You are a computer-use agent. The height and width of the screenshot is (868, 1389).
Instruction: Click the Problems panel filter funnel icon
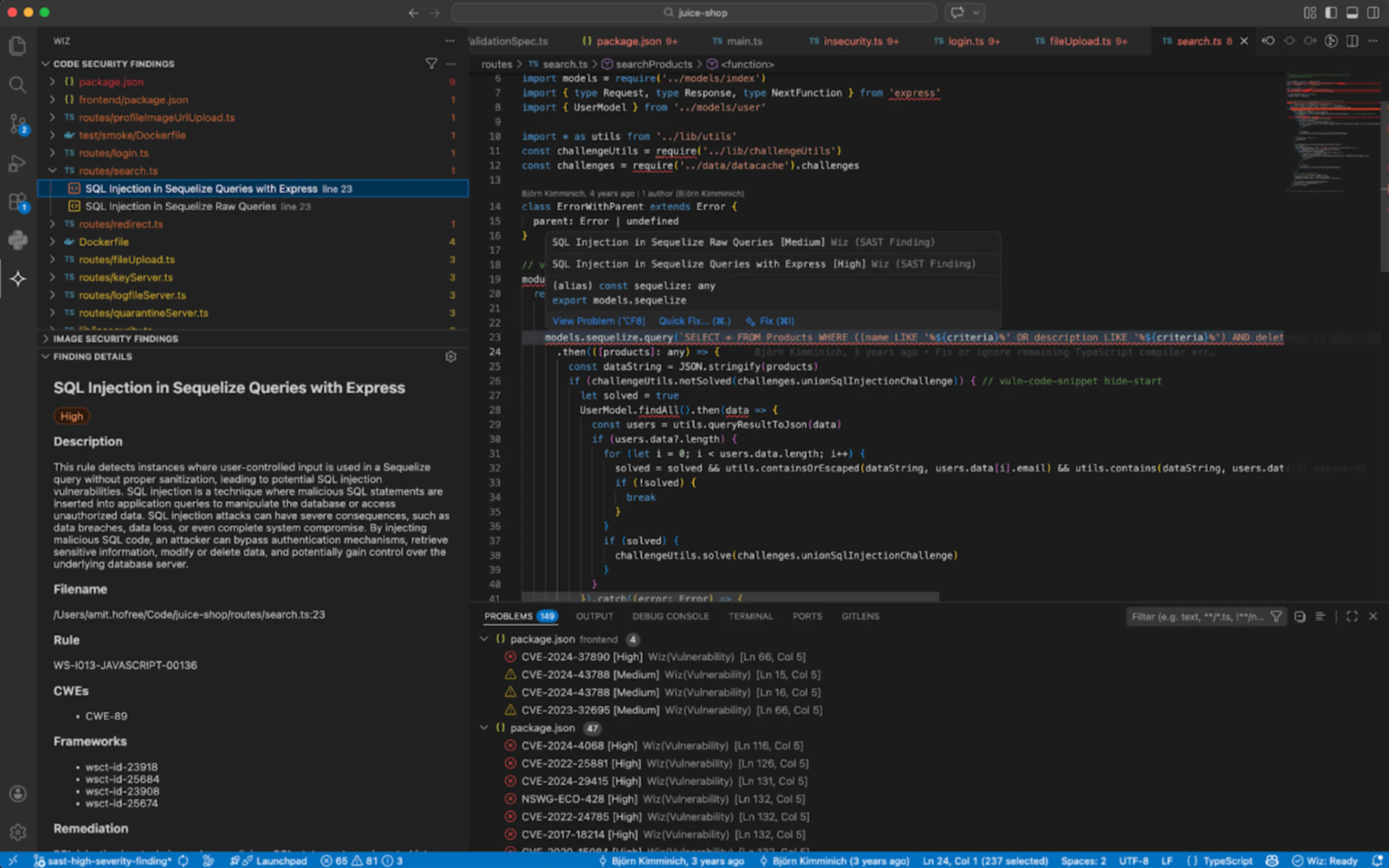(x=1276, y=617)
